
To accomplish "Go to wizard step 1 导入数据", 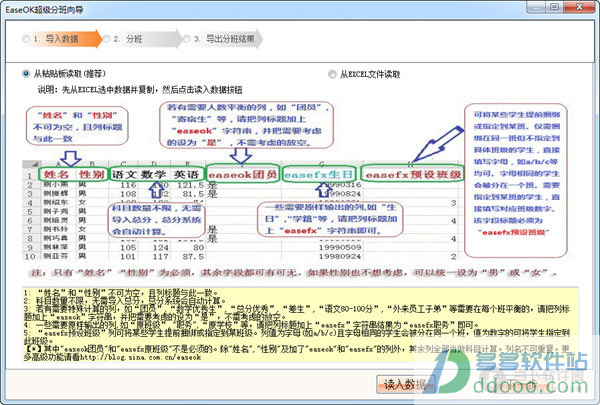I will [x=61, y=39].
